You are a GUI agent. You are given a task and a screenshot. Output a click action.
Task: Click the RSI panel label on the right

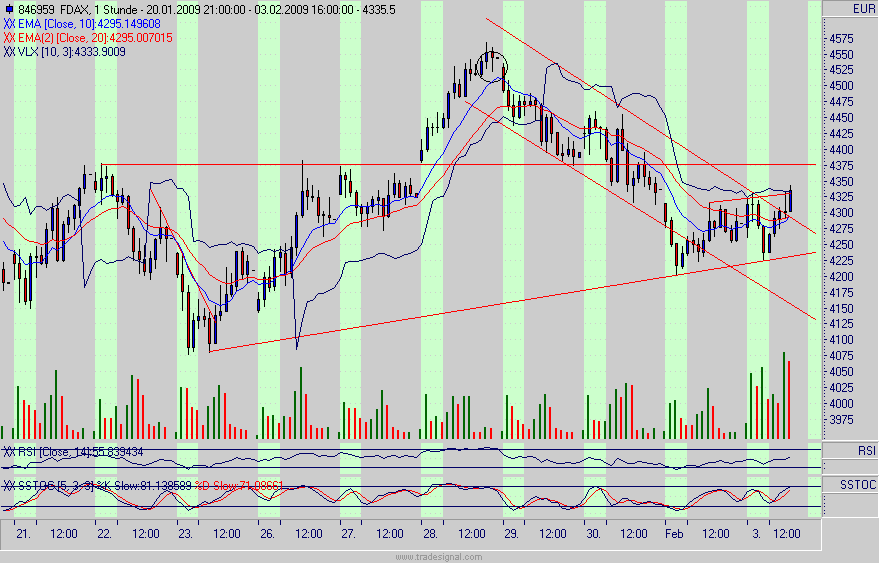867,450
